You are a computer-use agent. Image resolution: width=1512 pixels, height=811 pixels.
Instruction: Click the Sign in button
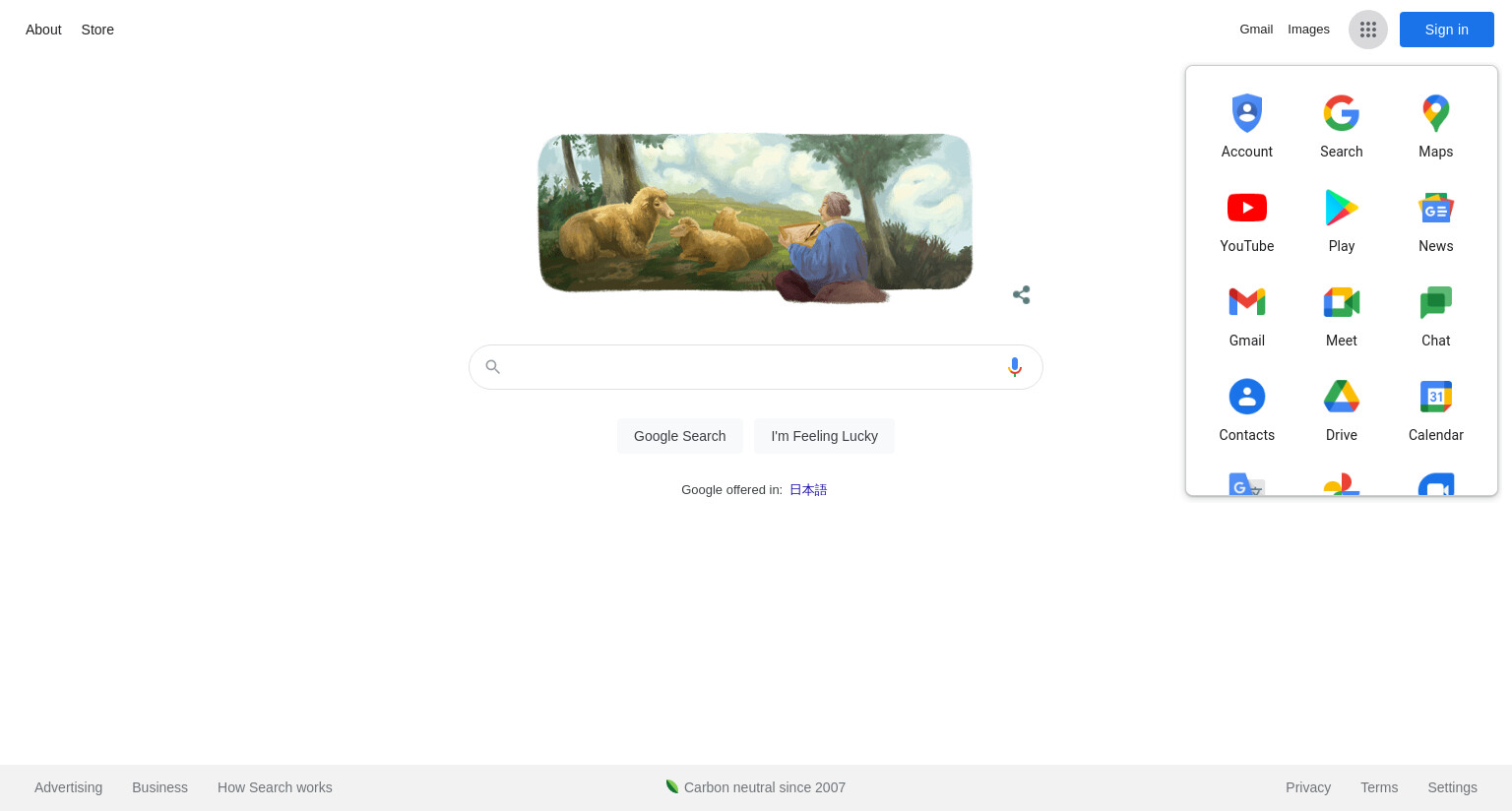pyautogui.click(x=1447, y=30)
